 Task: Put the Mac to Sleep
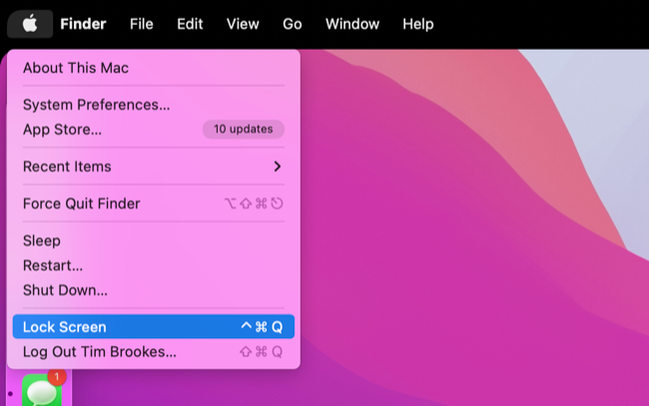coord(154,240)
